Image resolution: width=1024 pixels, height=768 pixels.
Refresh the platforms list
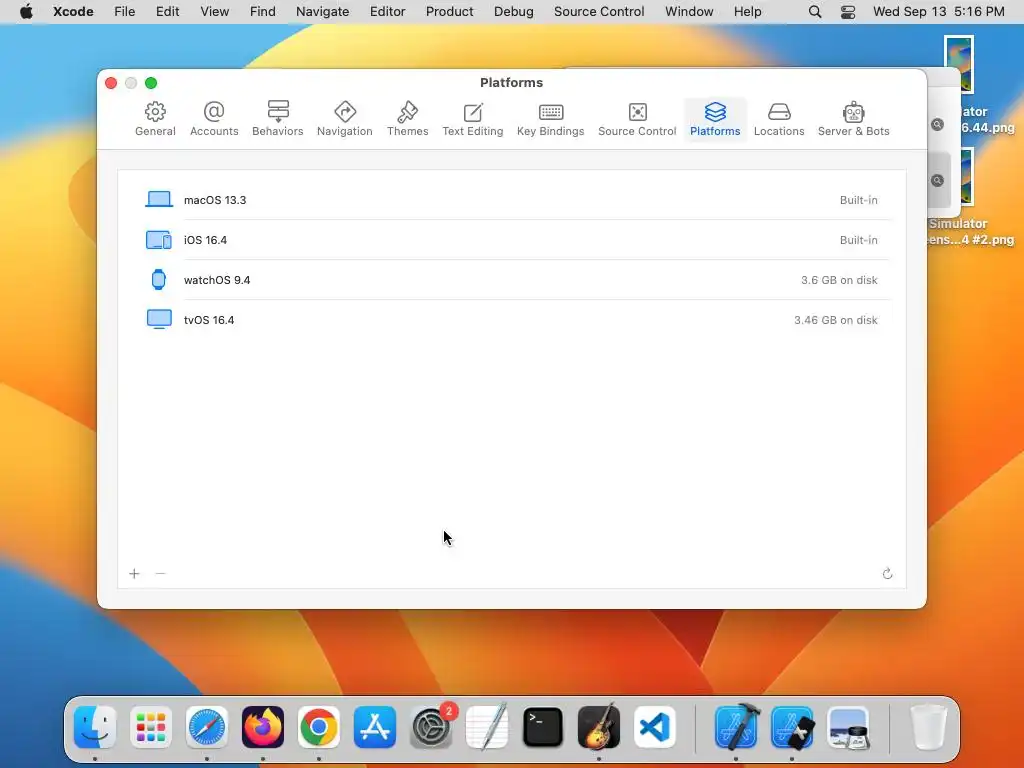click(x=887, y=573)
